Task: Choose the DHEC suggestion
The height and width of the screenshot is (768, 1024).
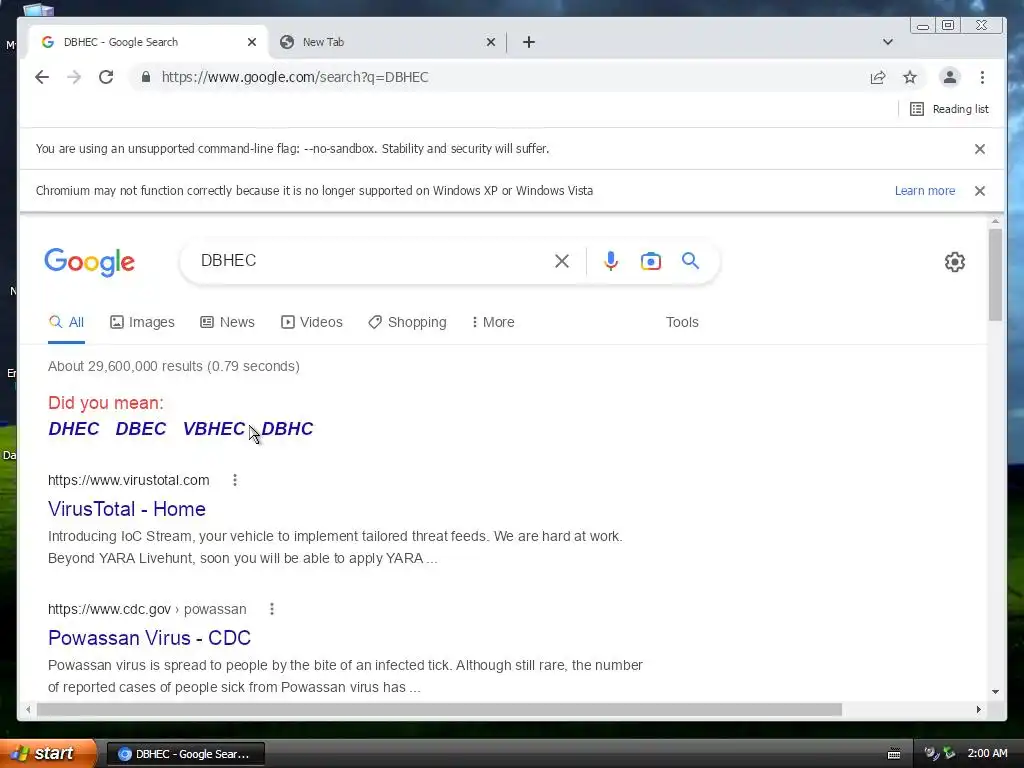Action: [x=74, y=428]
